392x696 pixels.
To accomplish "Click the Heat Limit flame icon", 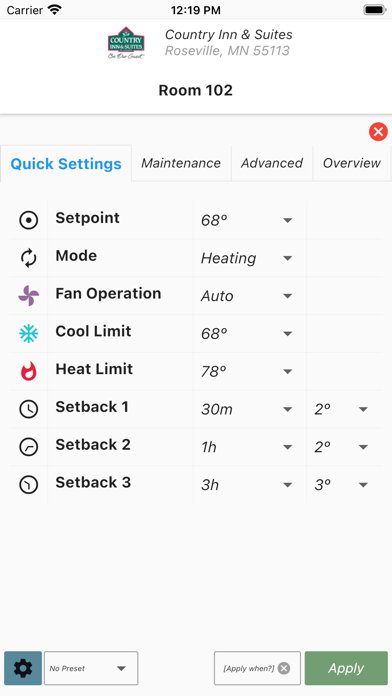I will [29, 371].
